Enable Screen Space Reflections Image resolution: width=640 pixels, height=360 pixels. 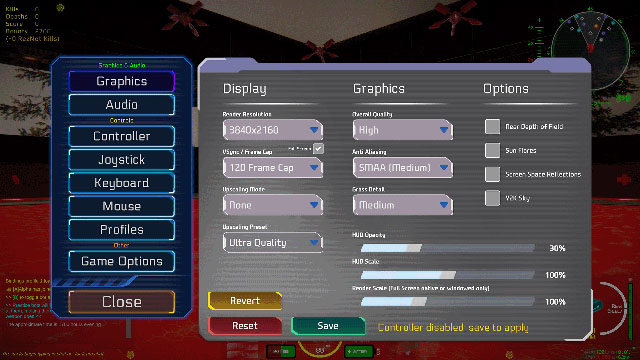(x=492, y=174)
